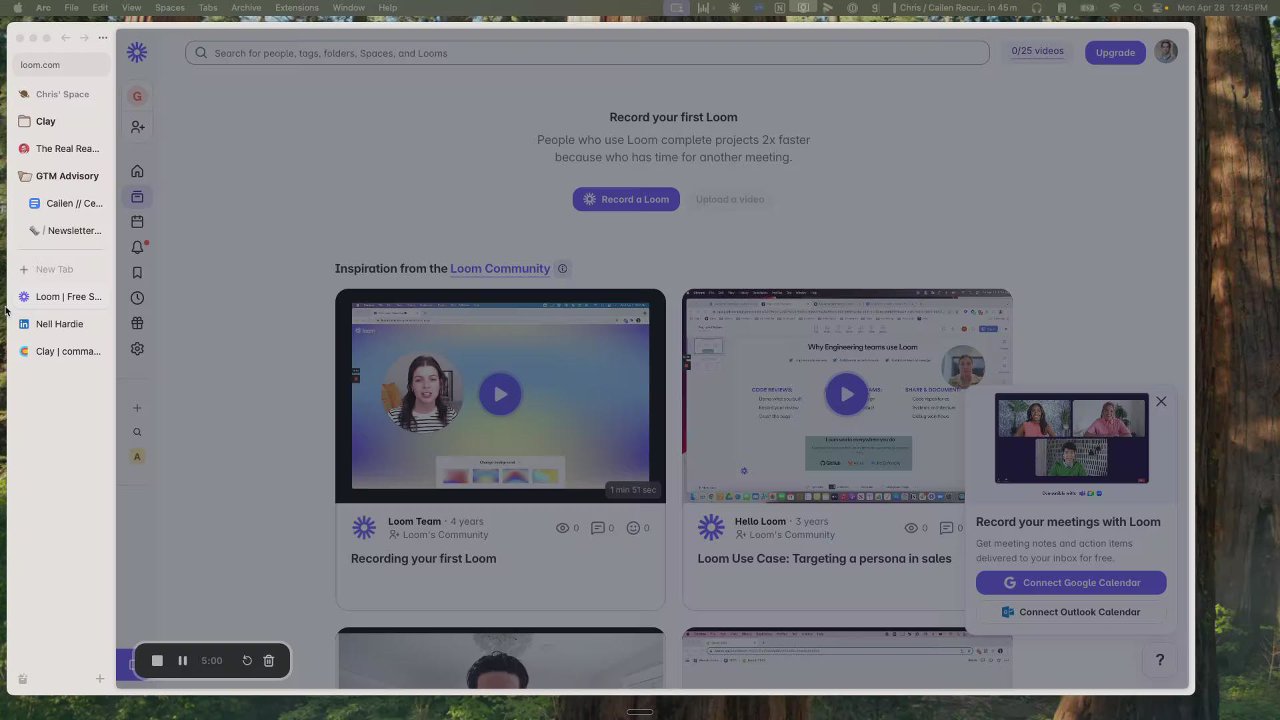Click the Wi-Fi icon in menu bar
This screenshot has height=720, width=1280.
click(x=1115, y=8)
